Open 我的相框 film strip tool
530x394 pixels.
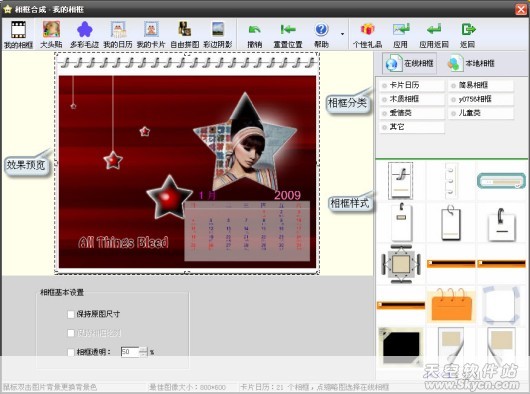[18, 34]
